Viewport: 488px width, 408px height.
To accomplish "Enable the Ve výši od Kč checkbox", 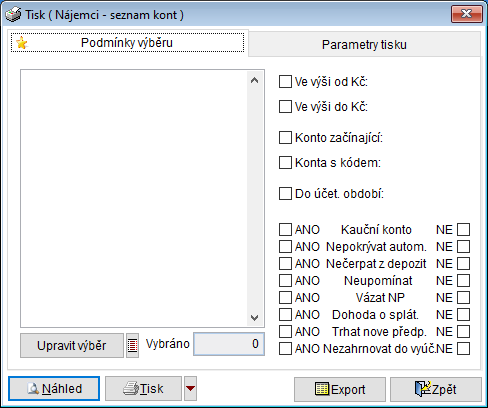I will 285,81.
